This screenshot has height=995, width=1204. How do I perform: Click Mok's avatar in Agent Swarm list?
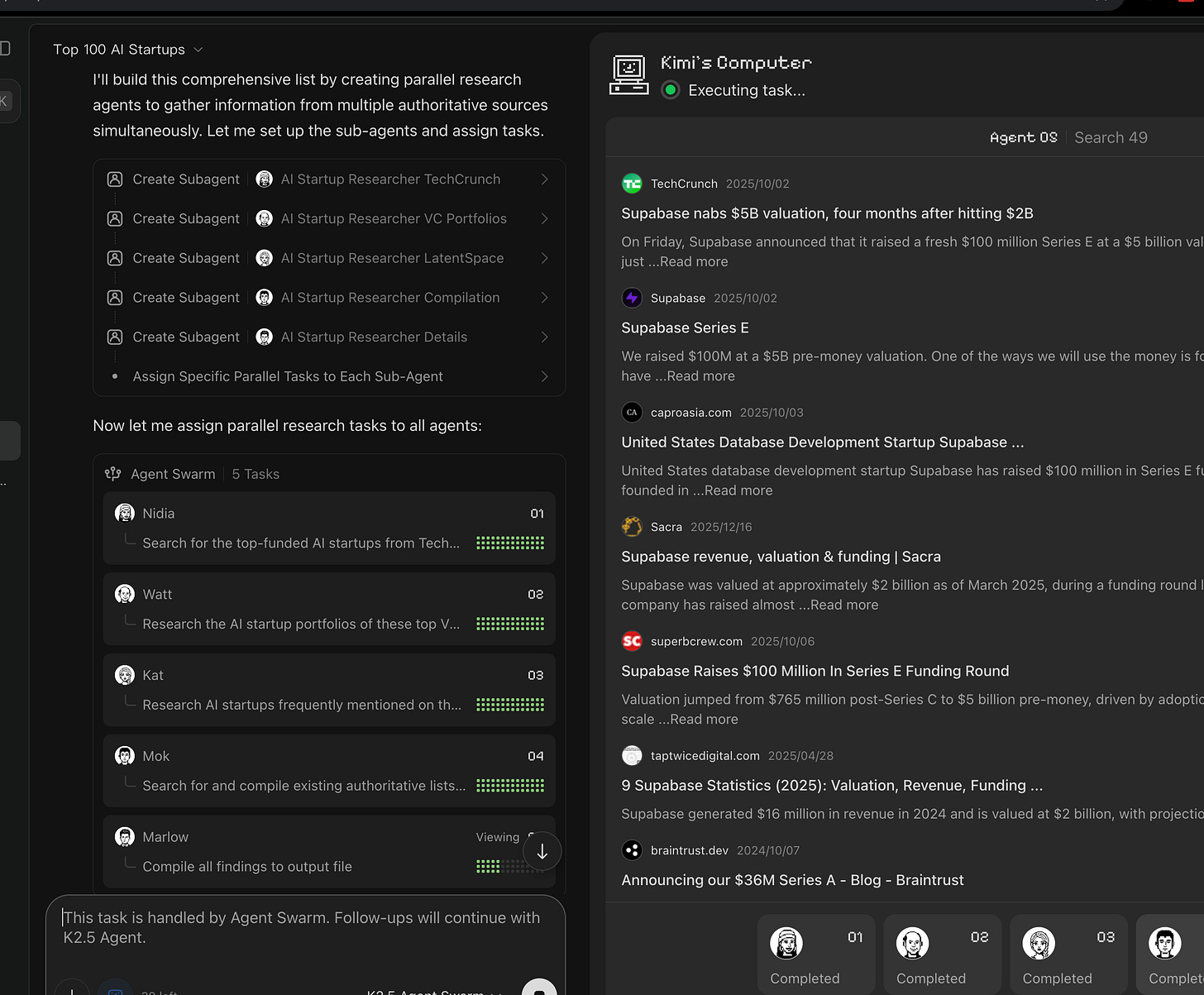(x=125, y=756)
